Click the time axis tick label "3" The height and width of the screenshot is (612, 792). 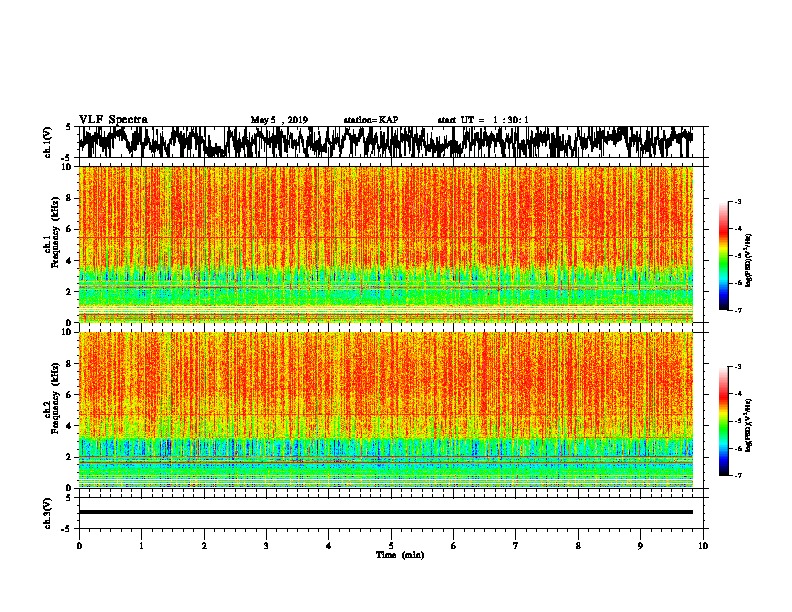pos(266,546)
